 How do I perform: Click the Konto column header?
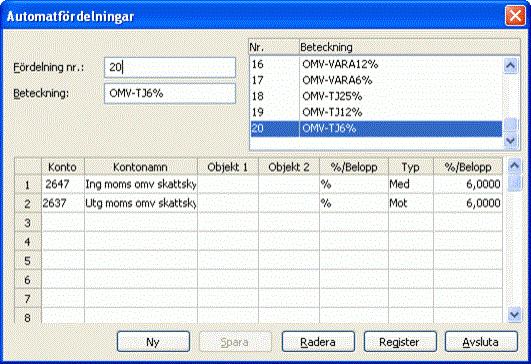coord(63,167)
